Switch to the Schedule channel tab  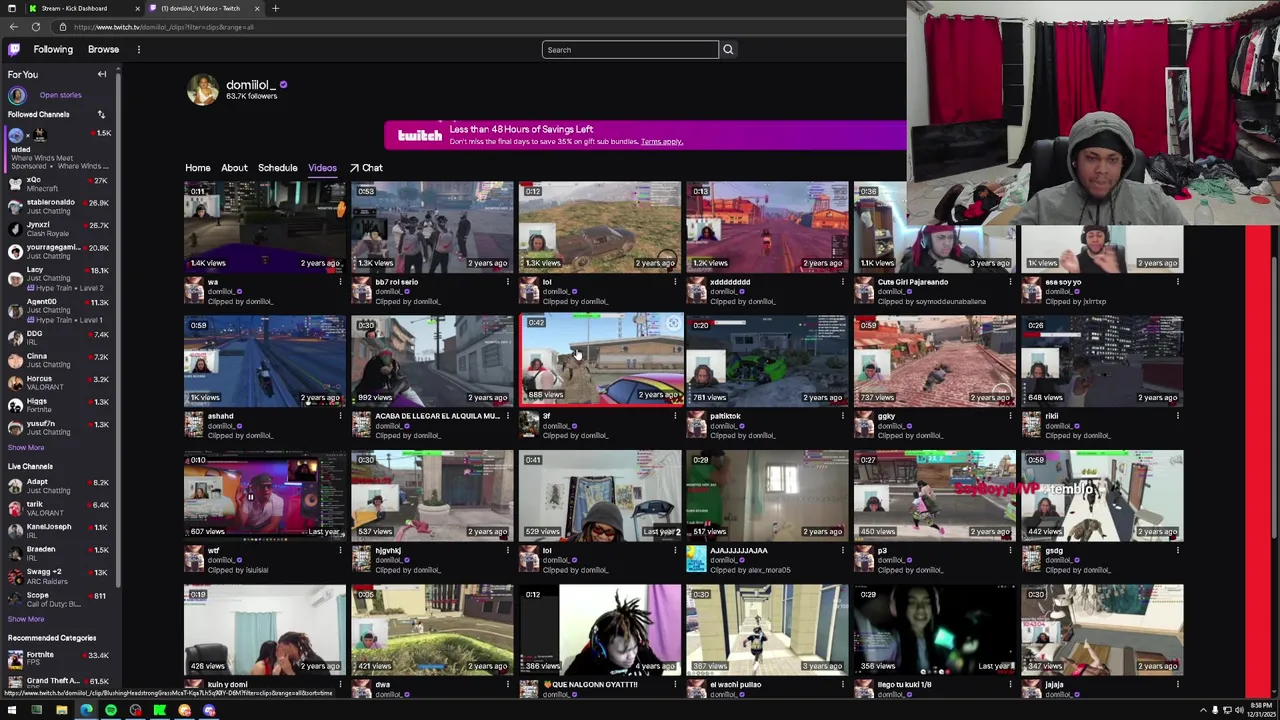click(277, 168)
